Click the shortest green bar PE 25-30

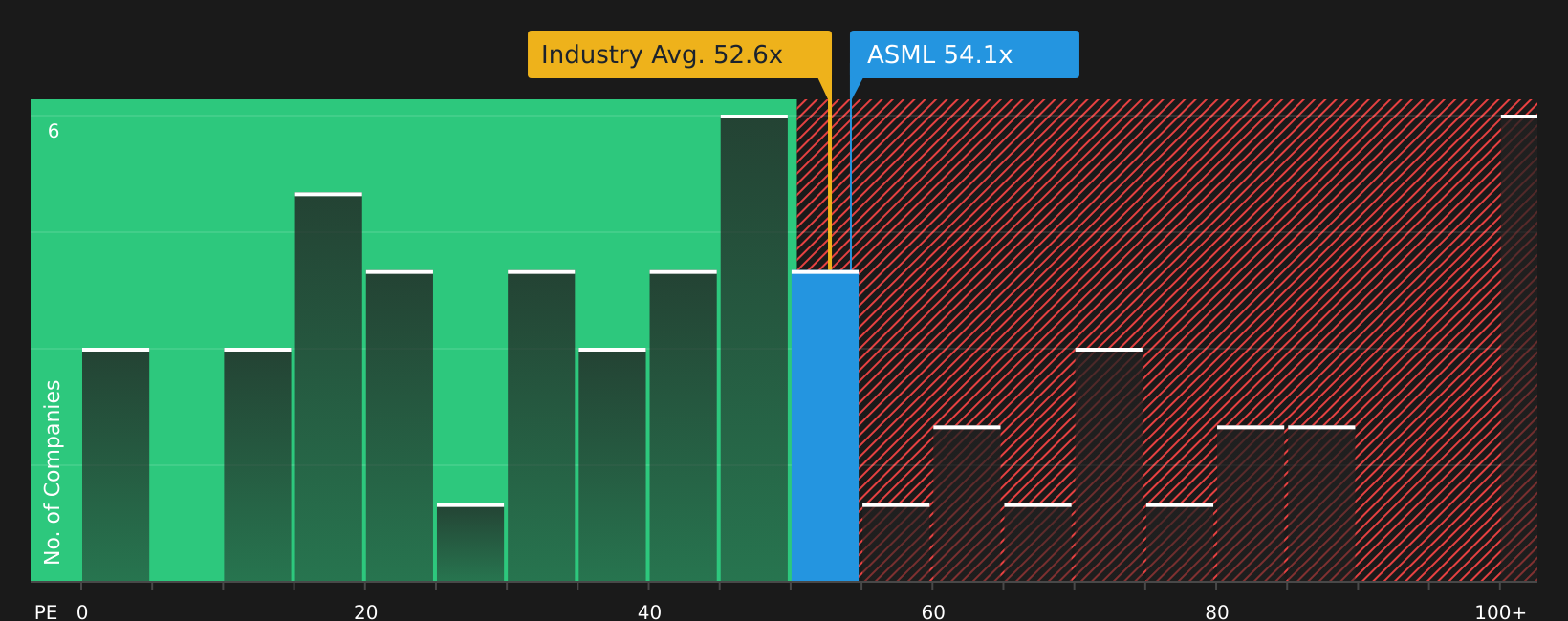[x=470, y=543]
